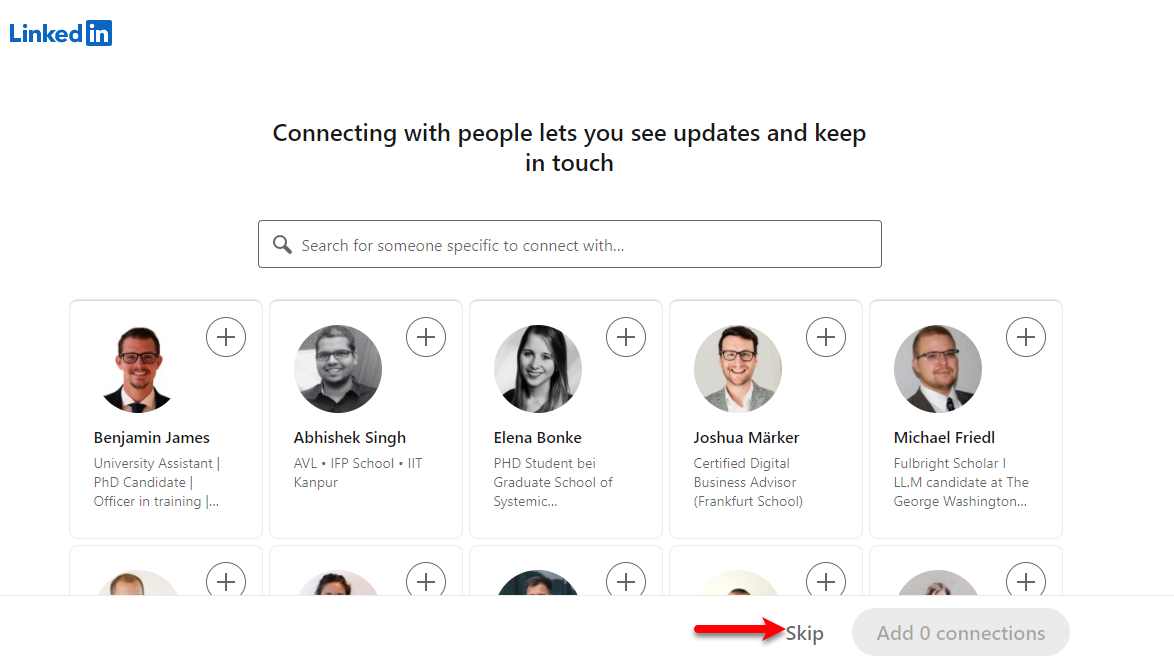Click plus icon below Elena Bonke card

pos(626,581)
